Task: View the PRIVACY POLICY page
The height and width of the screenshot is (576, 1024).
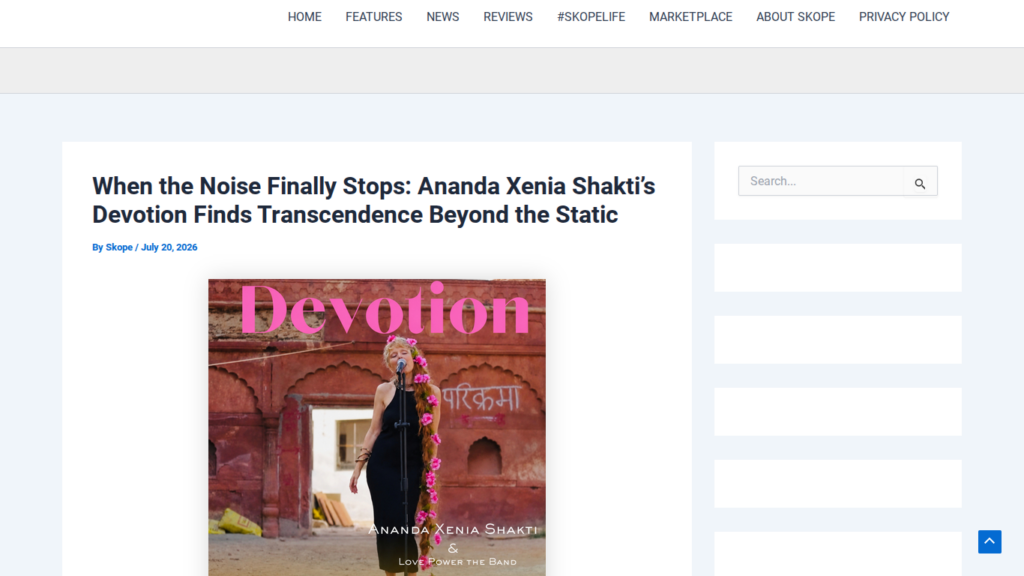Action: (x=904, y=17)
